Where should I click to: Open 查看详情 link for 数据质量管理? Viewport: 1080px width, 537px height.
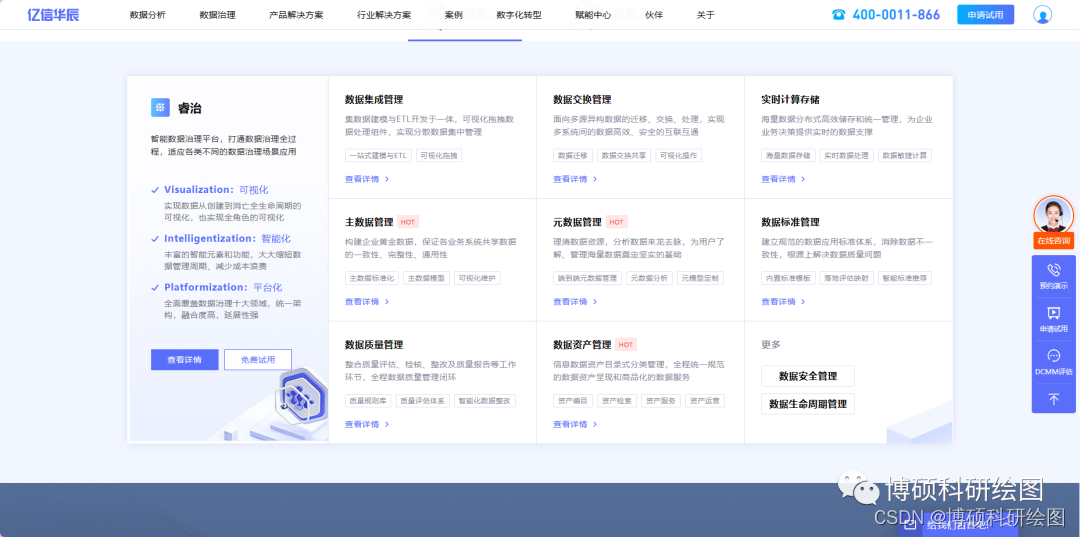click(x=362, y=424)
